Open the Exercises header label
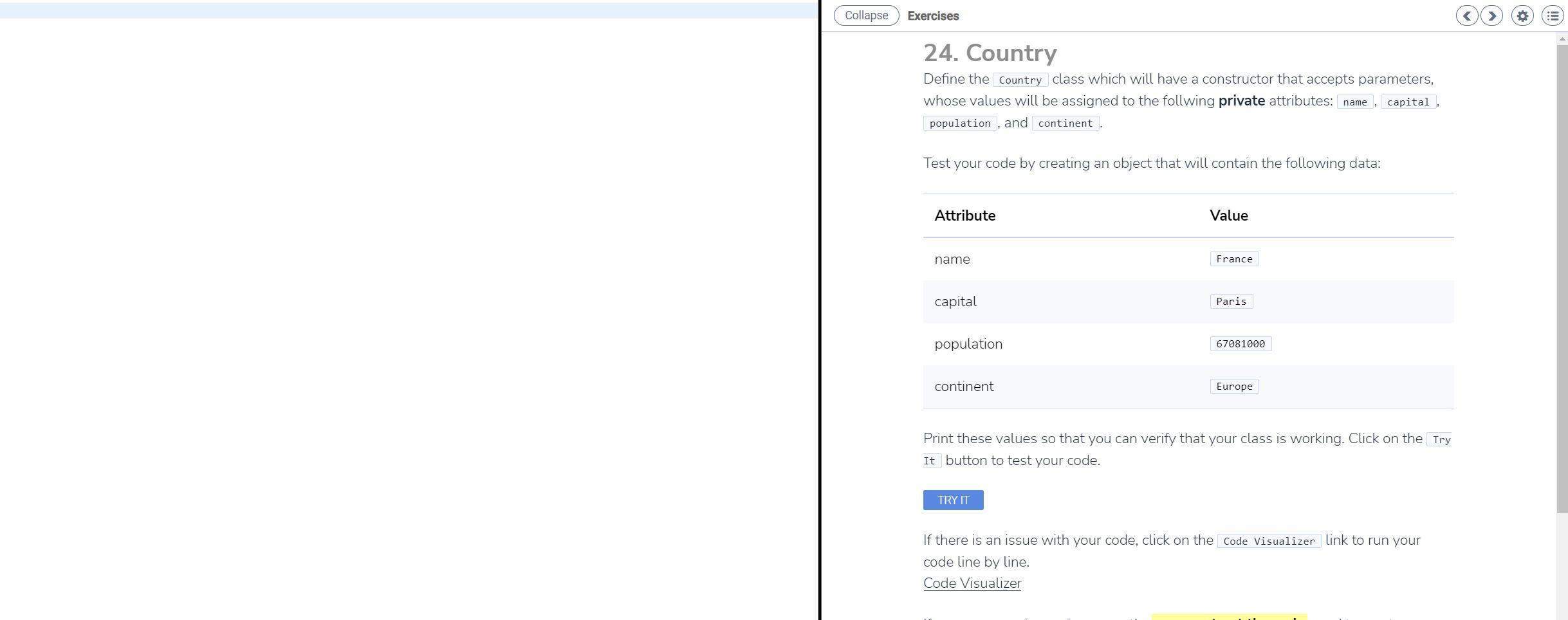 pos(932,15)
